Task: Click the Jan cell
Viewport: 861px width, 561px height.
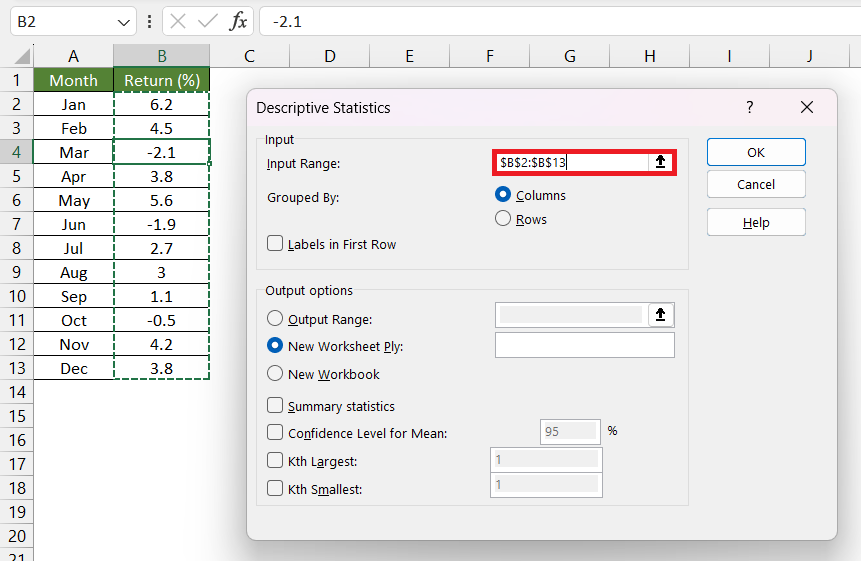Action: (x=74, y=104)
